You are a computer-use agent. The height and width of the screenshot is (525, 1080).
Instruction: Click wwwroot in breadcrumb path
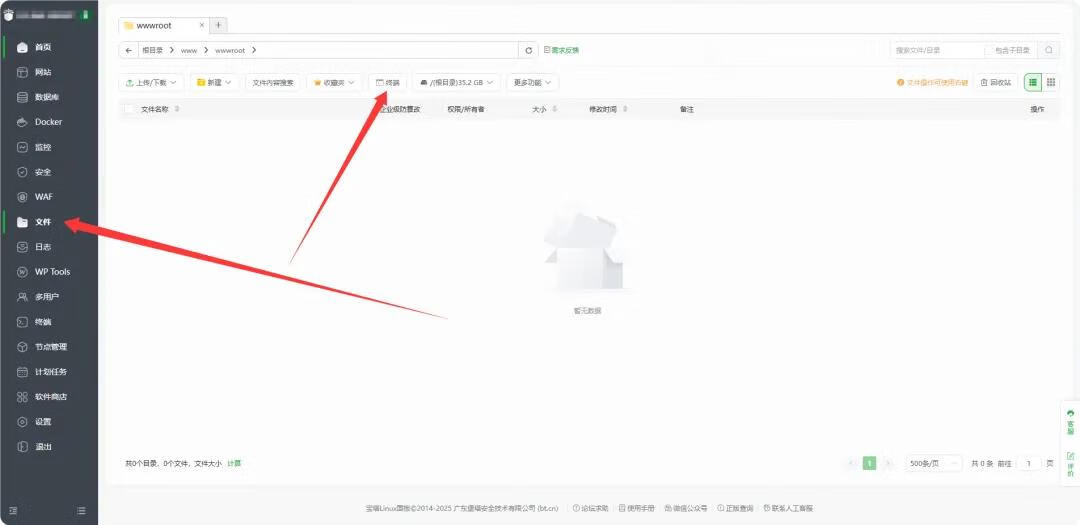tap(230, 50)
